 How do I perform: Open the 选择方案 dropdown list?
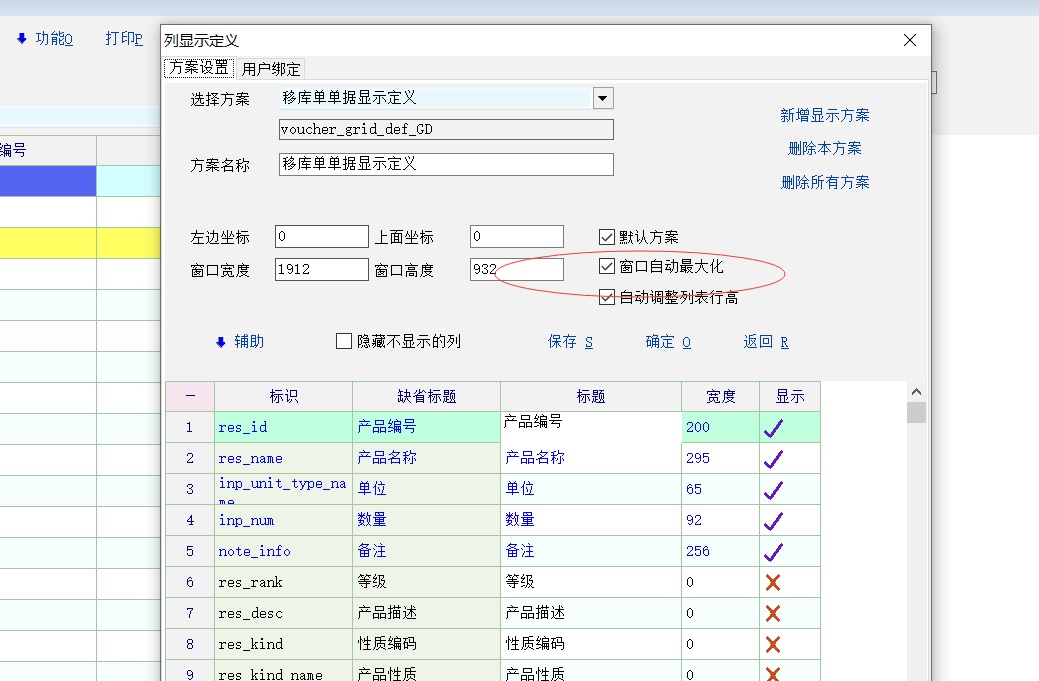point(602,98)
